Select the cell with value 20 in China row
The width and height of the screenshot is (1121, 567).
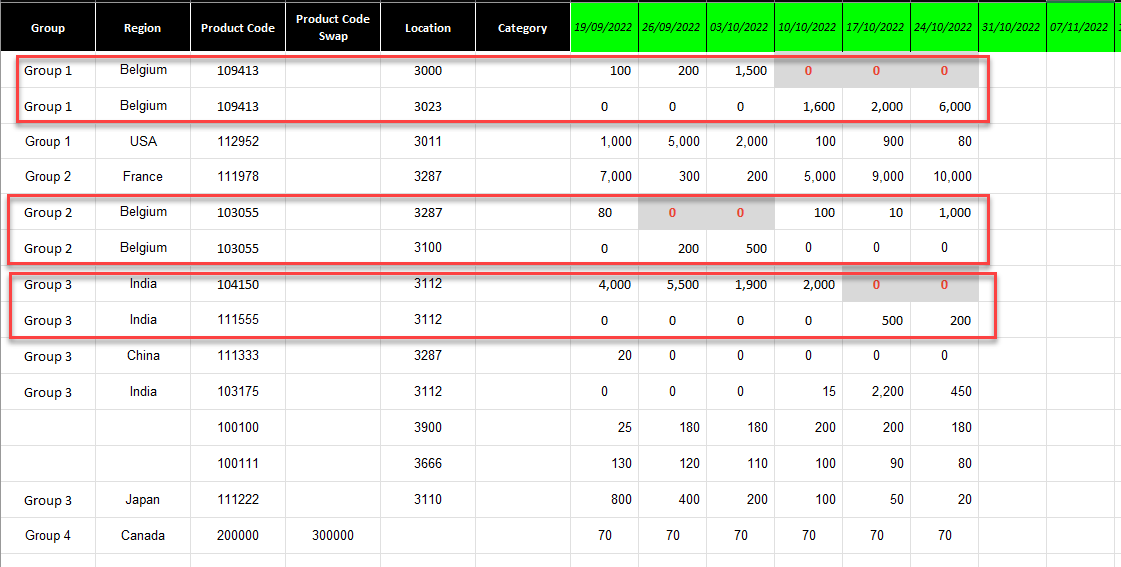[604, 355]
